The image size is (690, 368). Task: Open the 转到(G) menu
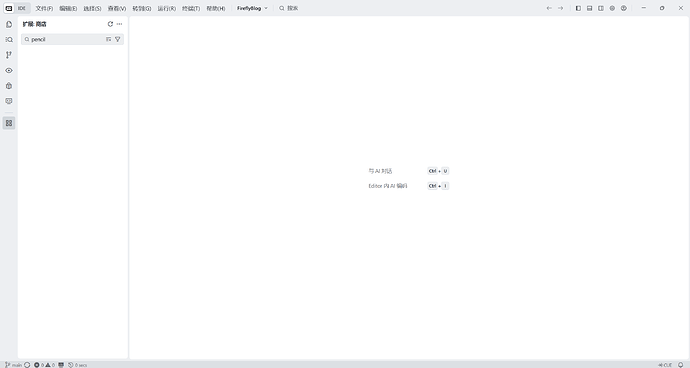(142, 8)
